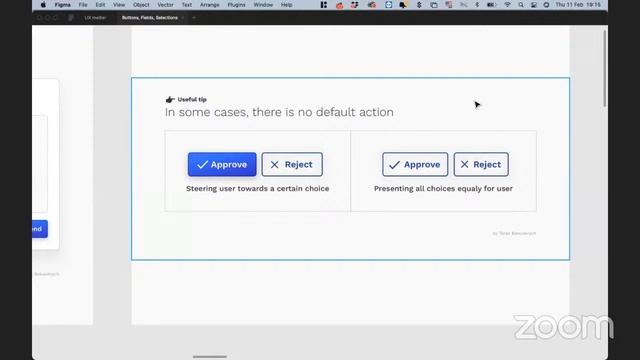Select 'Presenting all choices equaly for user' caption
Screen dimensions: 640x360
click(443, 189)
